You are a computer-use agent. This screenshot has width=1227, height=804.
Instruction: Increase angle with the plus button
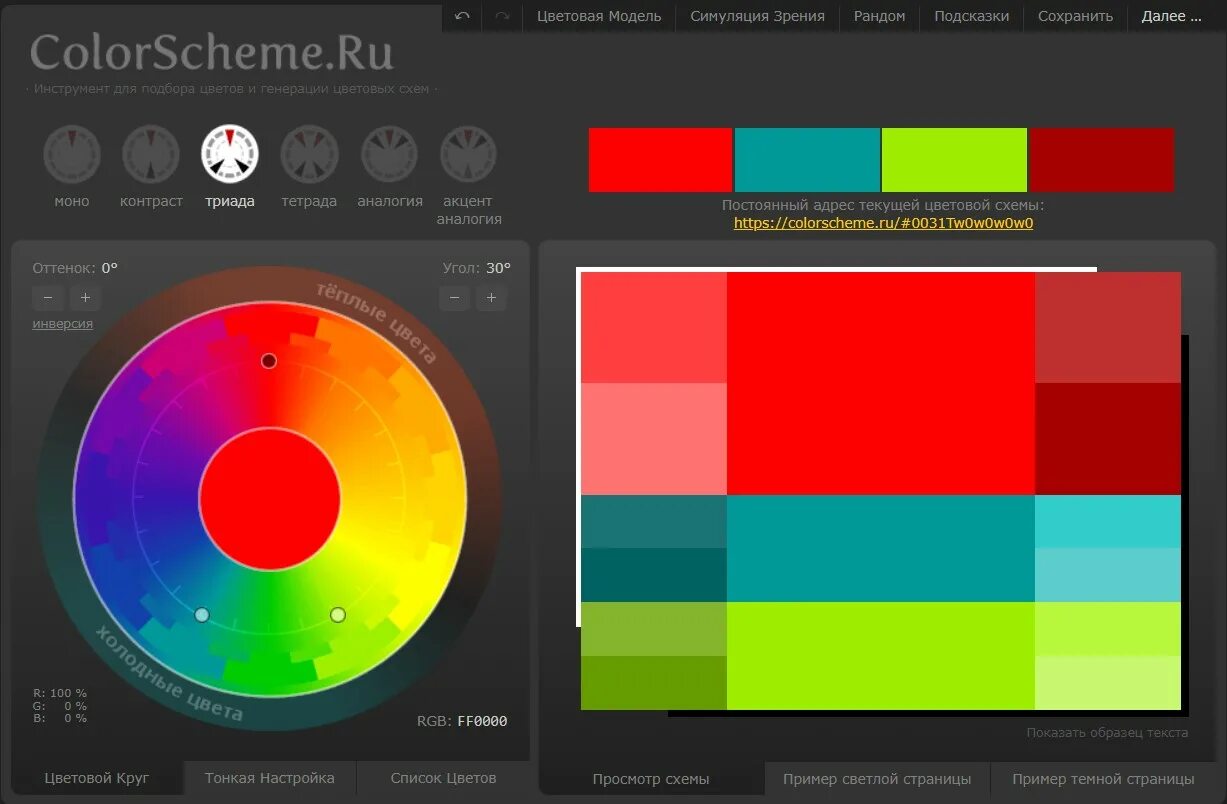point(491,297)
